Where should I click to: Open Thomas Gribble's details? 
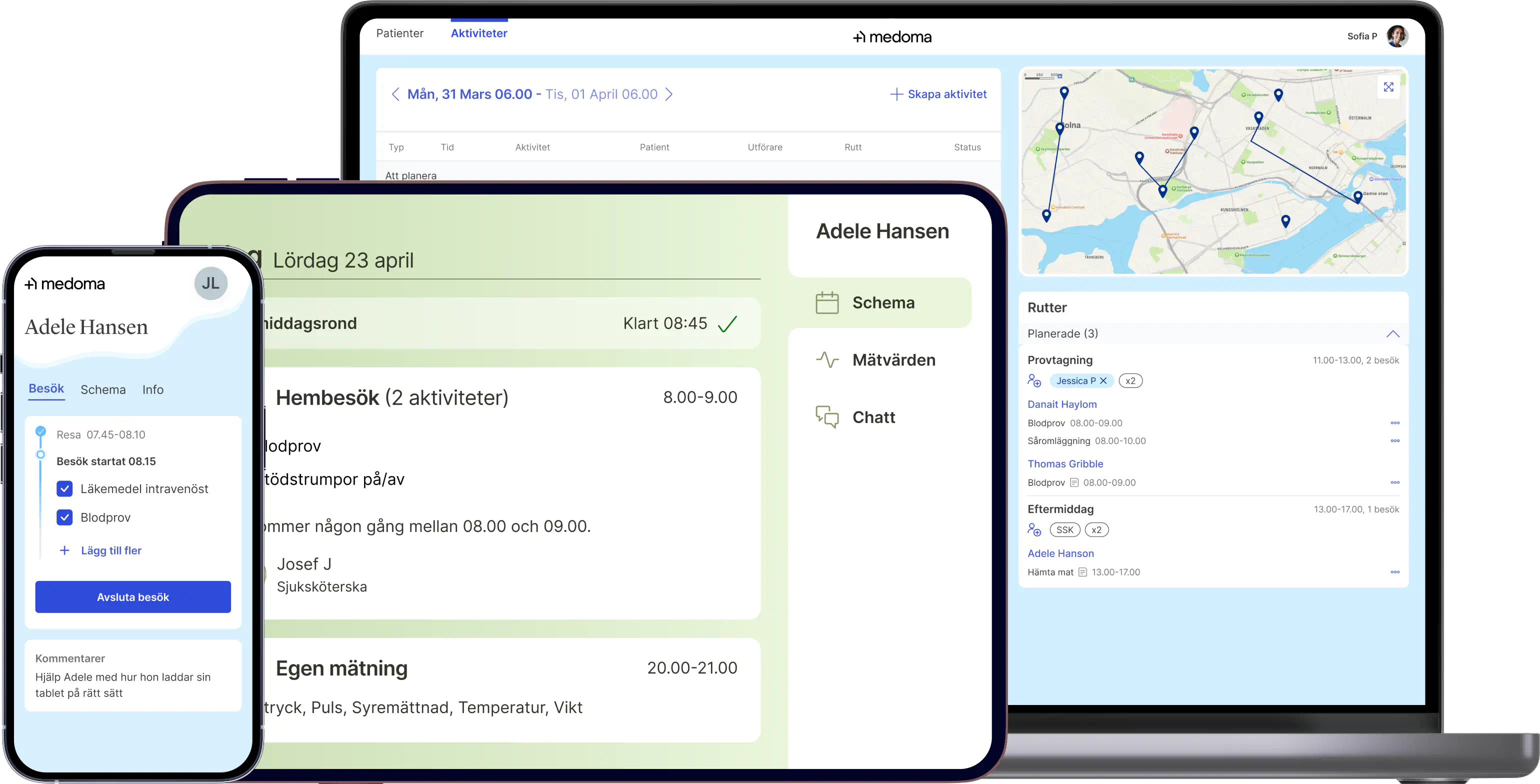pyautogui.click(x=1064, y=463)
